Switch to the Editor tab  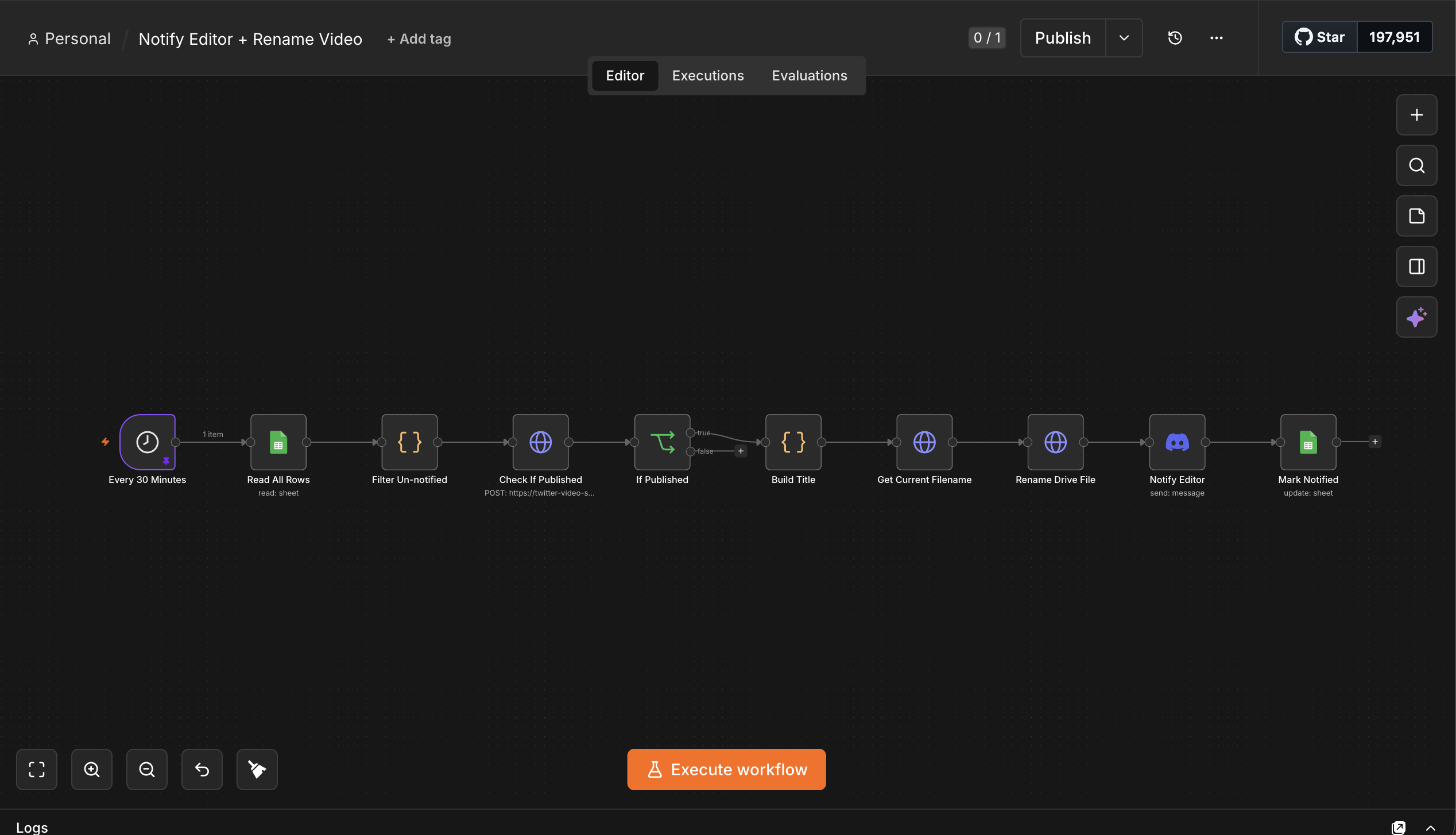[x=625, y=76]
